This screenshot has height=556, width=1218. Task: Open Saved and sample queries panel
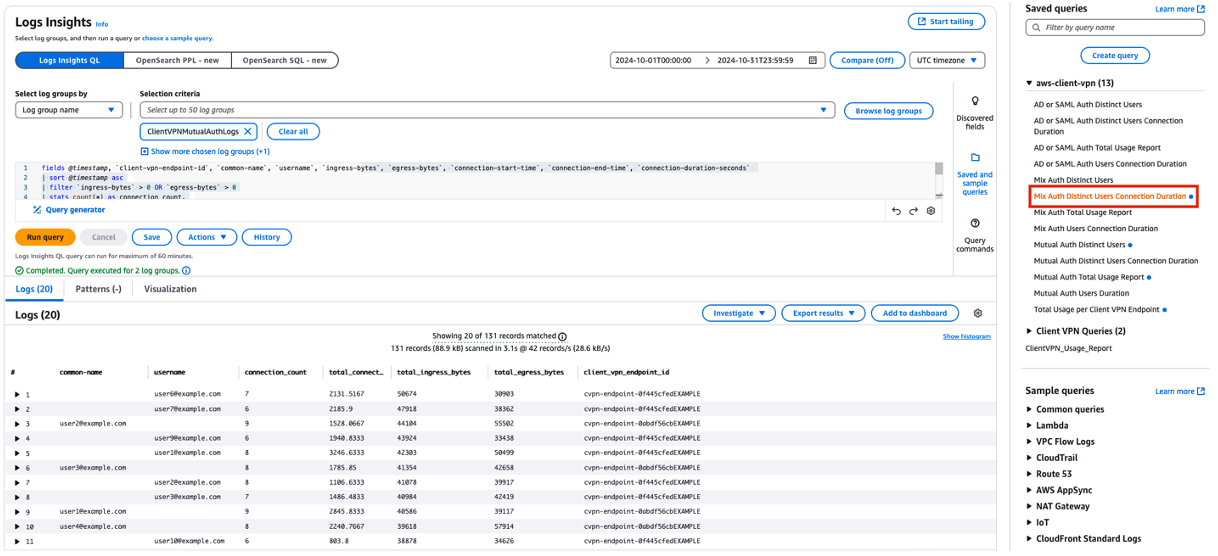pyautogui.click(x=975, y=158)
